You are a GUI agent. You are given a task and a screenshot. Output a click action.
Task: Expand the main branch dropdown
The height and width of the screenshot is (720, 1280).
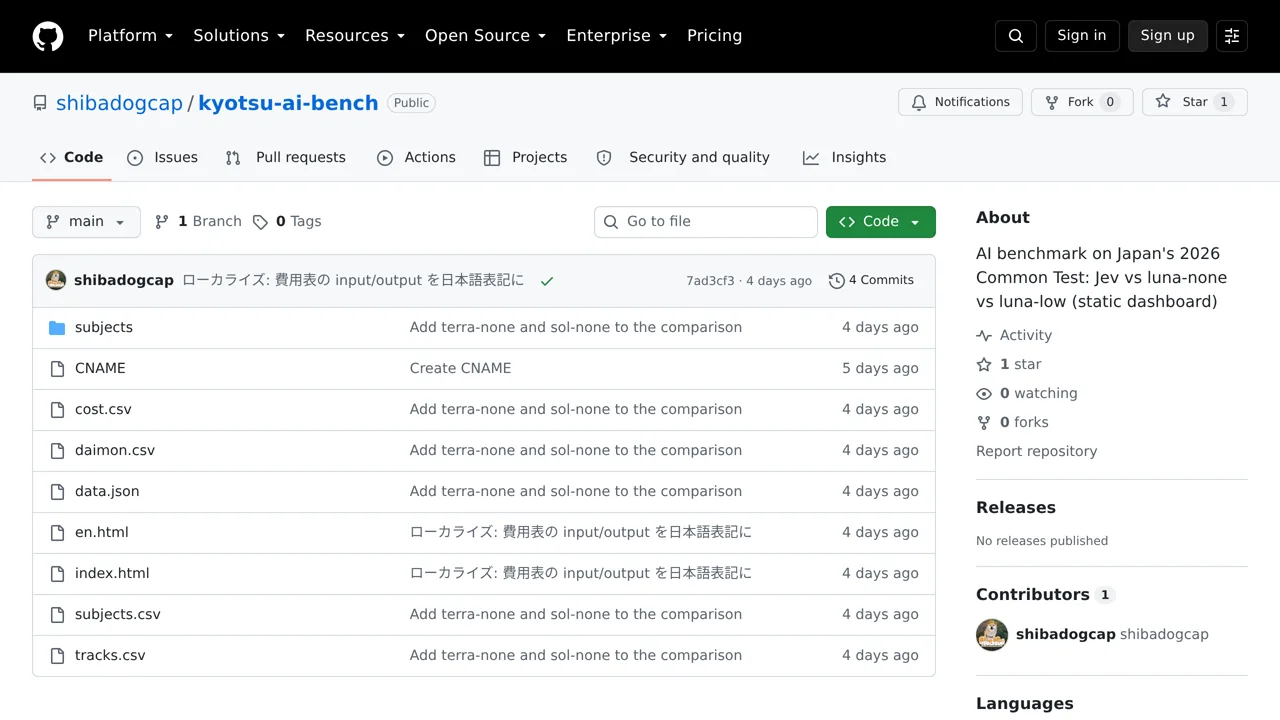[86, 222]
